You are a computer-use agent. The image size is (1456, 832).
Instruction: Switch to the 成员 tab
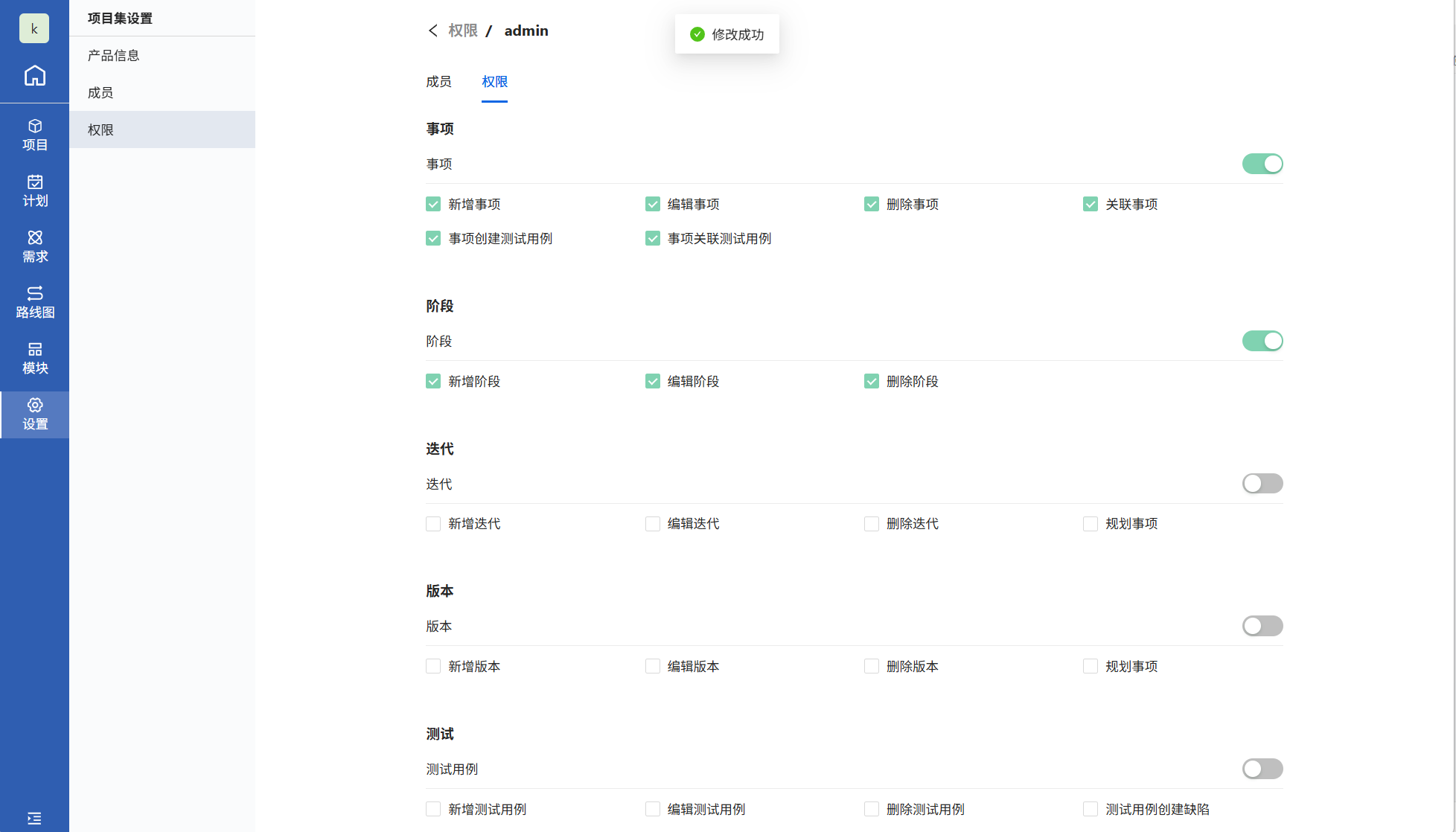(x=438, y=82)
